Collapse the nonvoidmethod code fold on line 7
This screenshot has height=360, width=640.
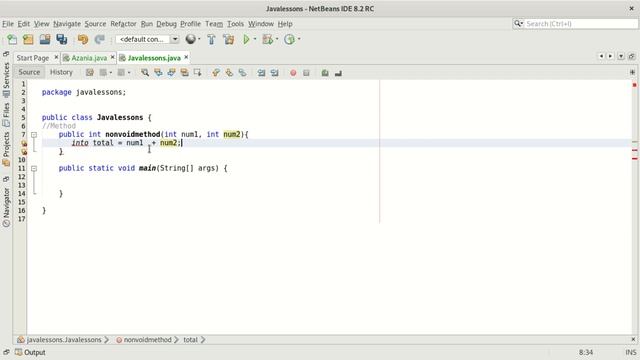tap(34, 135)
